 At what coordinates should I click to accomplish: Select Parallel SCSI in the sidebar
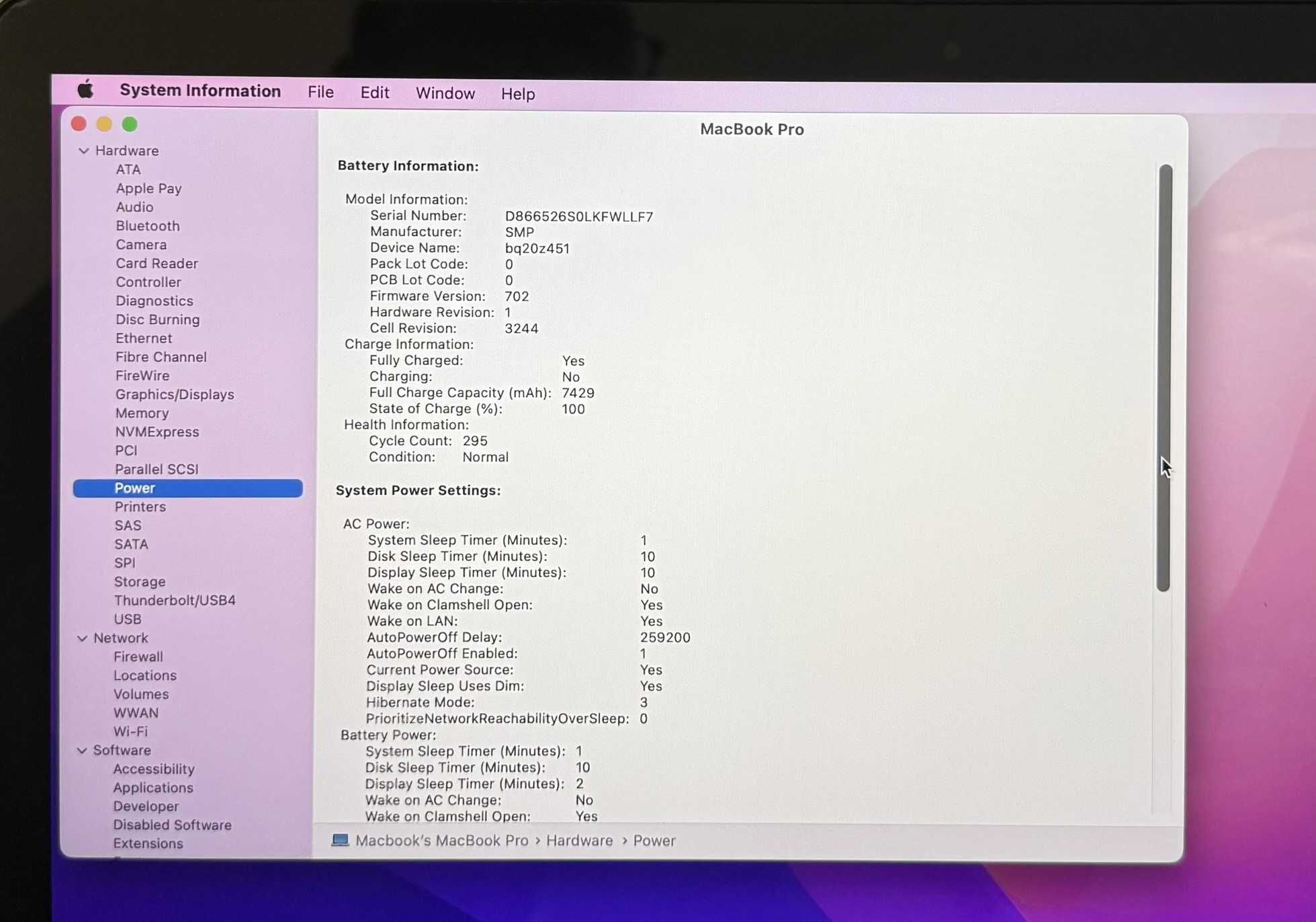point(157,469)
